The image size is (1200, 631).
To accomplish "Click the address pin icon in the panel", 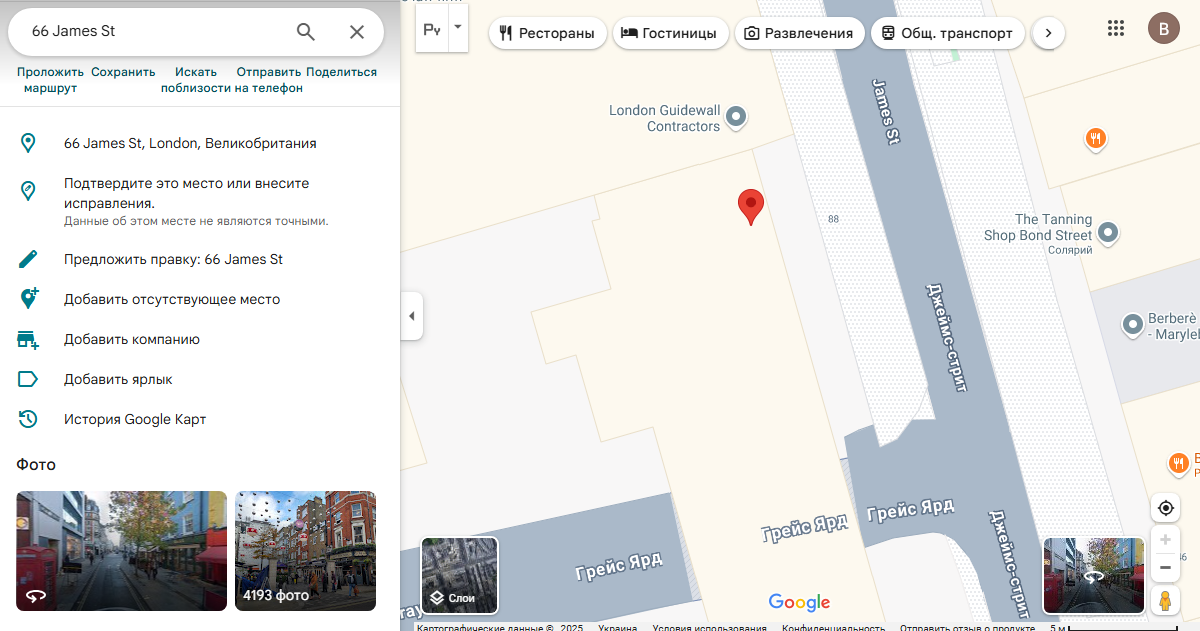I will (28, 143).
